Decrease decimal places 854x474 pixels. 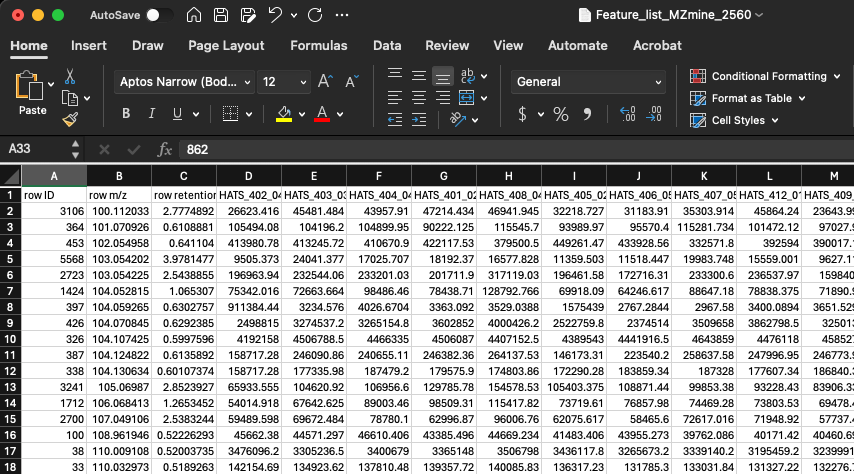coord(654,114)
